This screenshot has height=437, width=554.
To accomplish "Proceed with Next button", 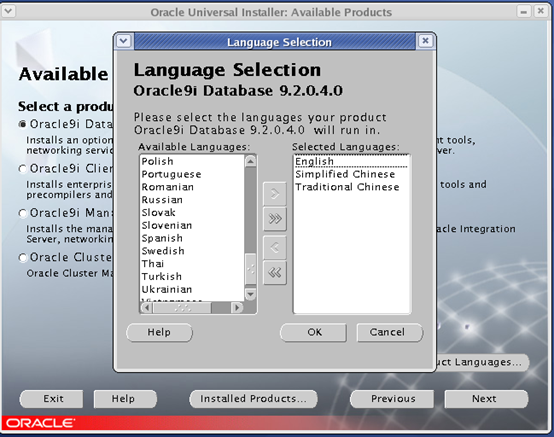I will (486, 399).
